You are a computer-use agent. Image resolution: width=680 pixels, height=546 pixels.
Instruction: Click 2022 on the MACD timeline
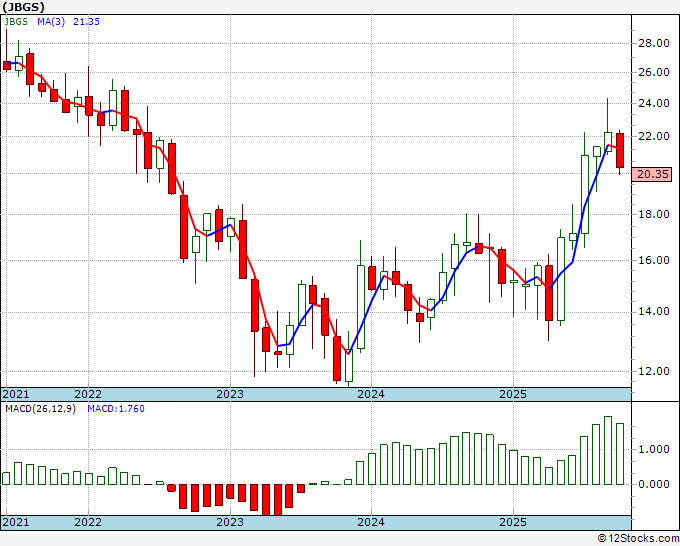pyautogui.click(x=88, y=522)
